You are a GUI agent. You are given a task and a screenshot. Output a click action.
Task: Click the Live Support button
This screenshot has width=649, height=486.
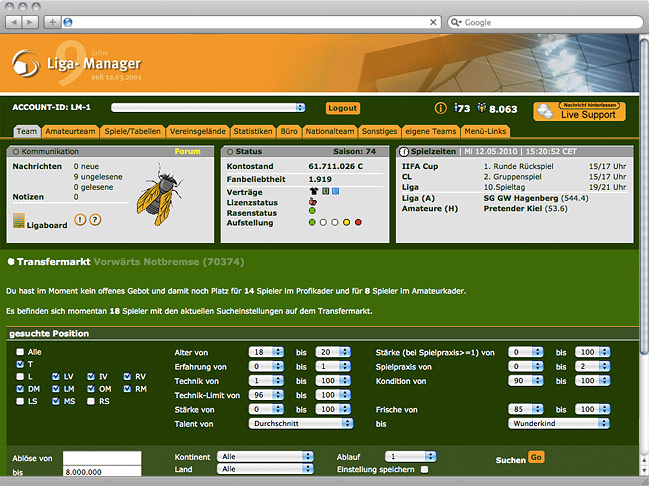click(x=579, y=111)
